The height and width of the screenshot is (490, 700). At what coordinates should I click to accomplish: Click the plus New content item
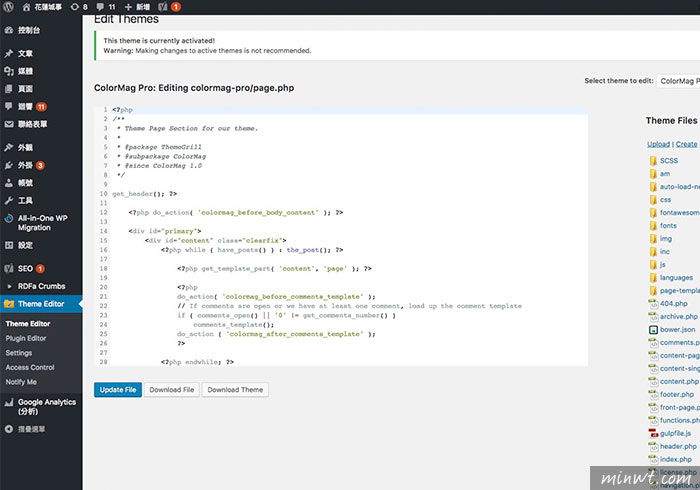137,7
